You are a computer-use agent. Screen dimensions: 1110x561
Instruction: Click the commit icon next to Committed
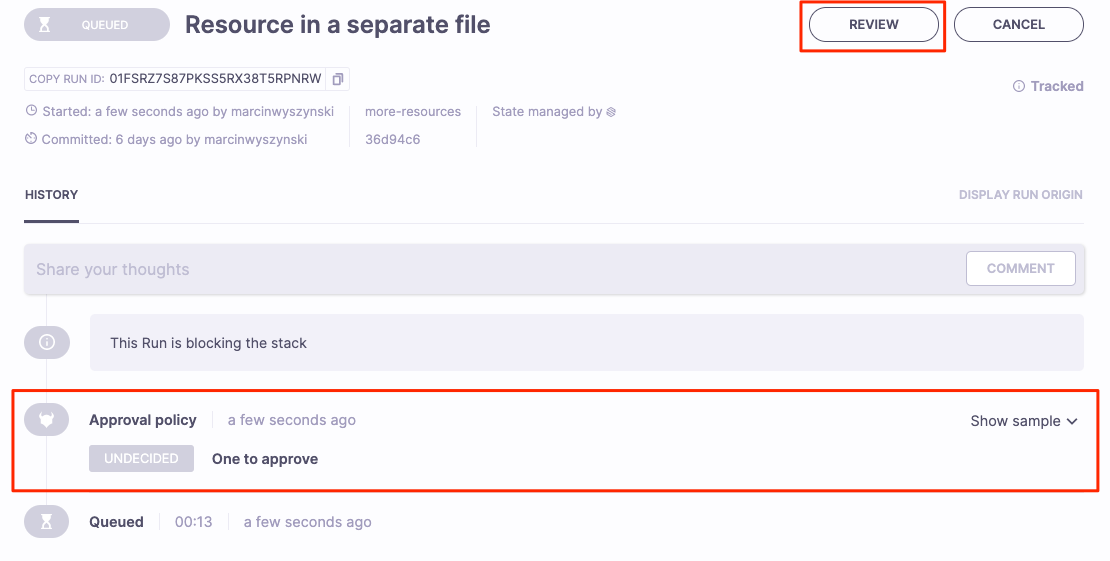tap(32, 140)
